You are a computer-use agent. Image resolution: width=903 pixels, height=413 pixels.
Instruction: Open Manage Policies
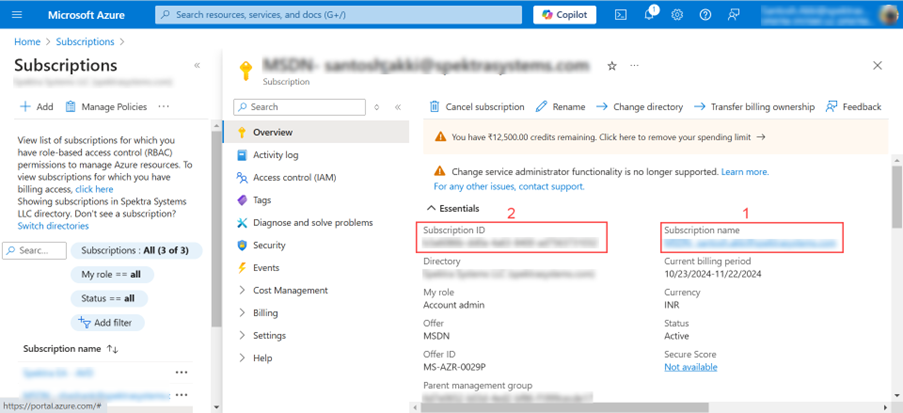[x=106, y=107]
